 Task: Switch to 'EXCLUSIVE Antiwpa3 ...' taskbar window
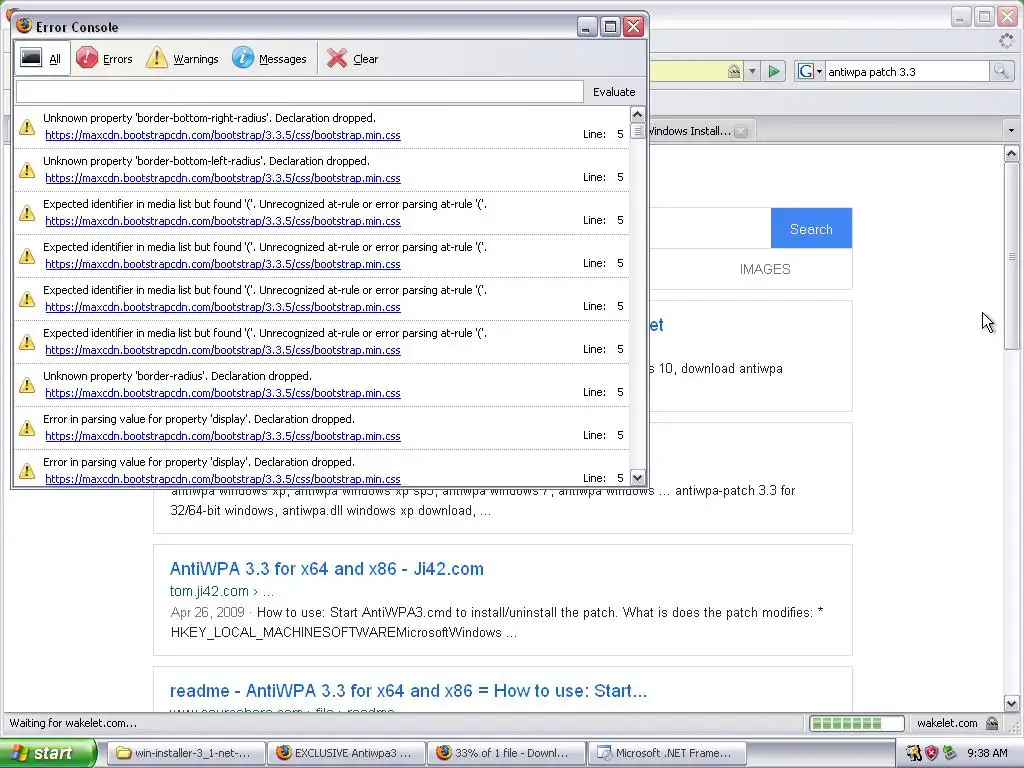coord(346,753)
